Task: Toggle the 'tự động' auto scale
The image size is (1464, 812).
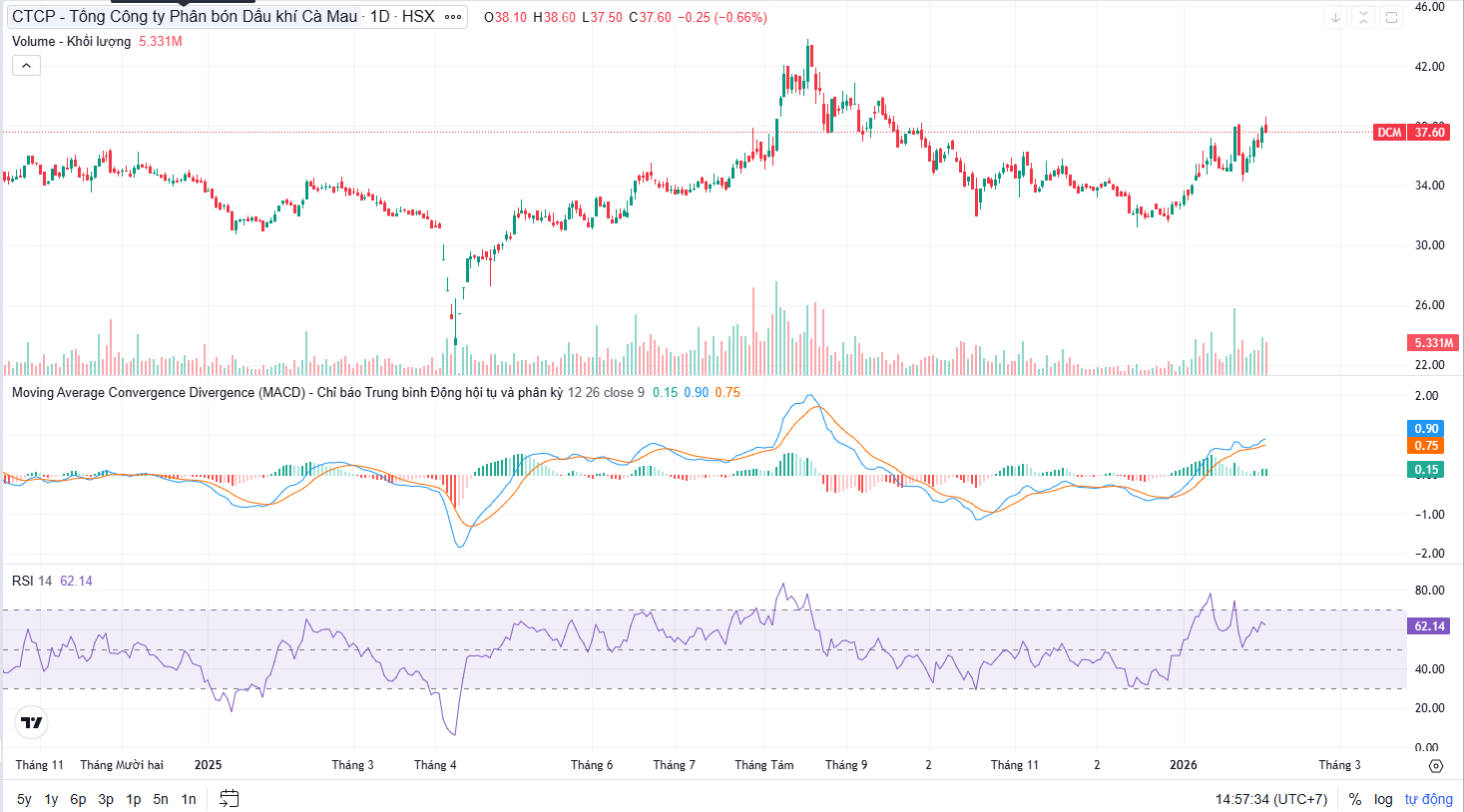Action: coord(1429,799)
